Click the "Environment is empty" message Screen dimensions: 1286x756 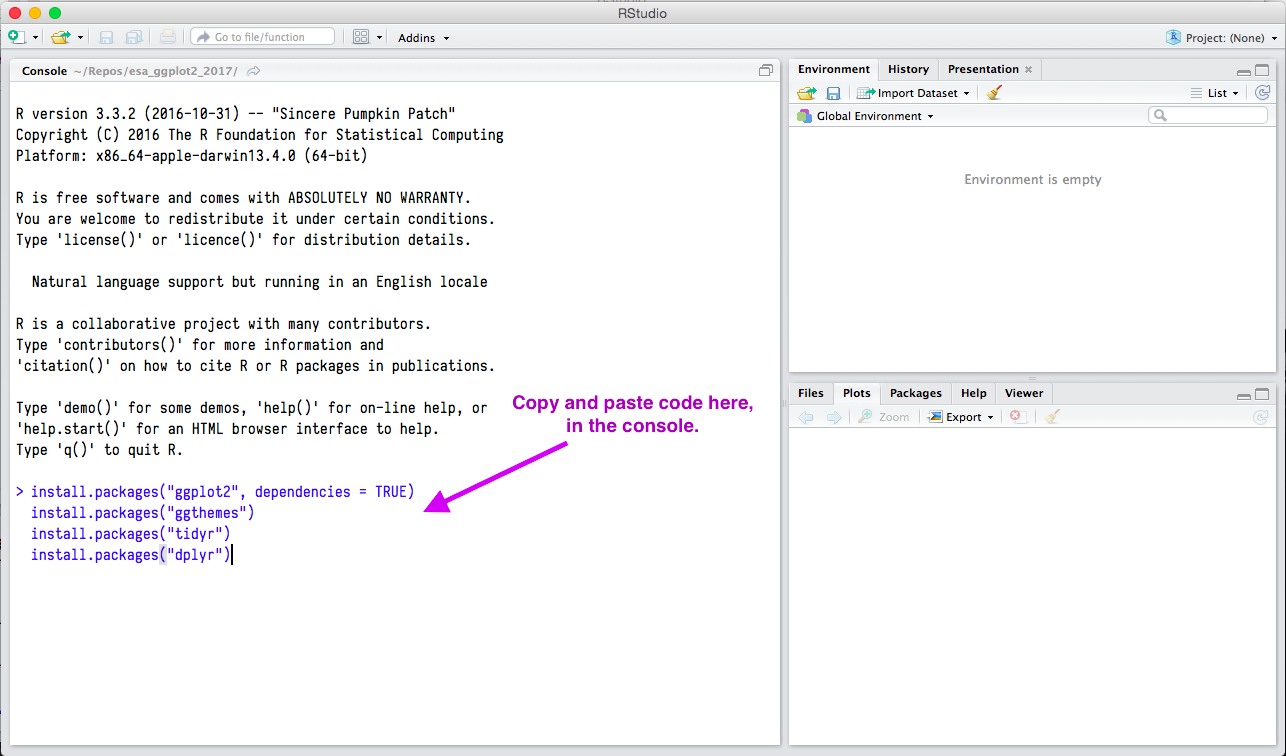coord(1033,180)
